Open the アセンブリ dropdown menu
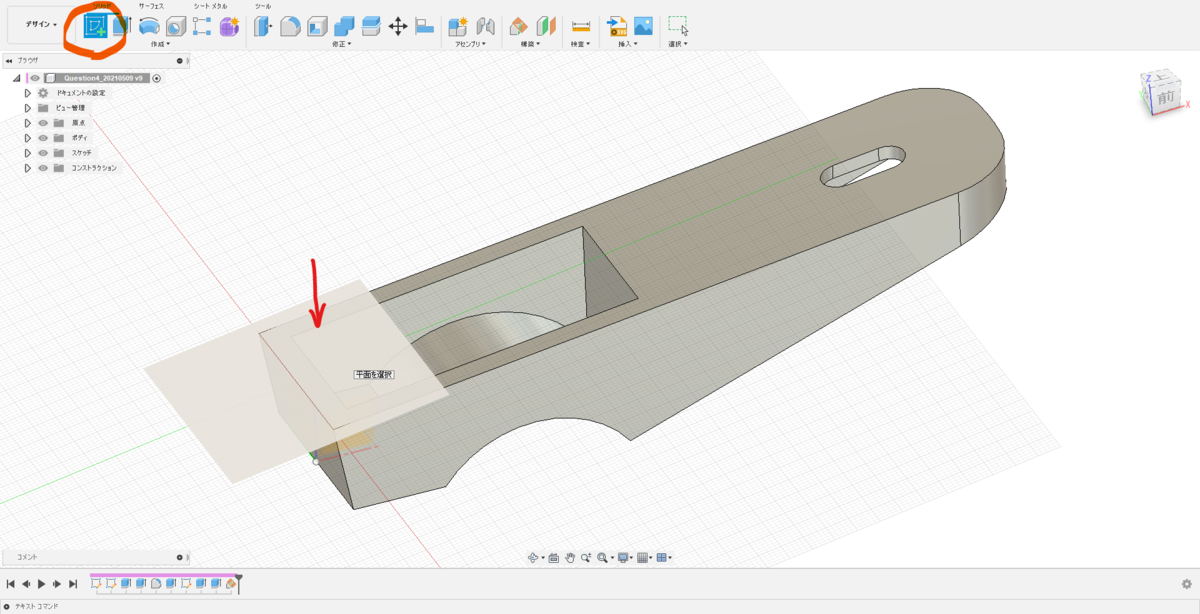Screen dimensions: 1200x614 471,44
